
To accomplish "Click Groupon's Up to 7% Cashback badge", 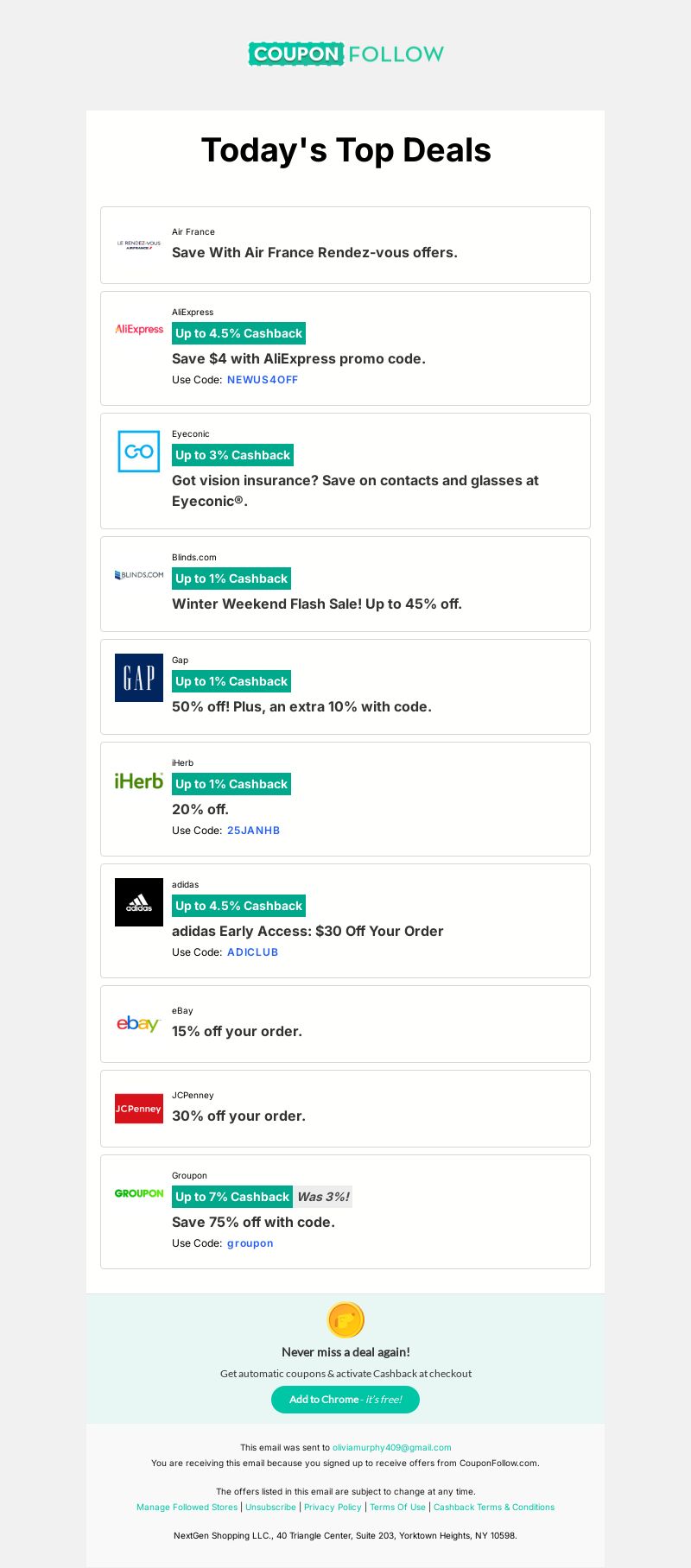I will 232,1197.
